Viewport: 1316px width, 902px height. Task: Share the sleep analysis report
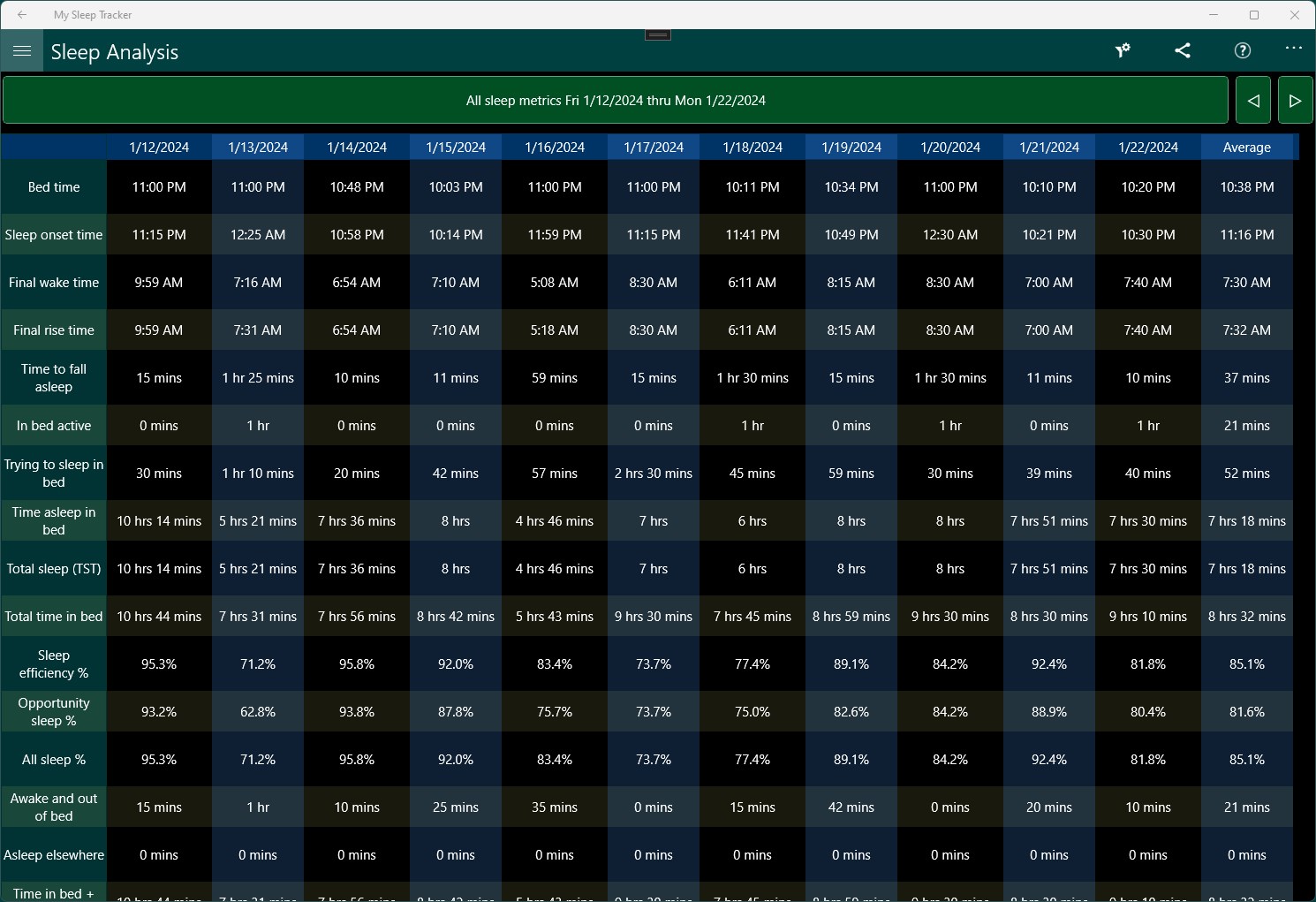(x=1183, y=51)
